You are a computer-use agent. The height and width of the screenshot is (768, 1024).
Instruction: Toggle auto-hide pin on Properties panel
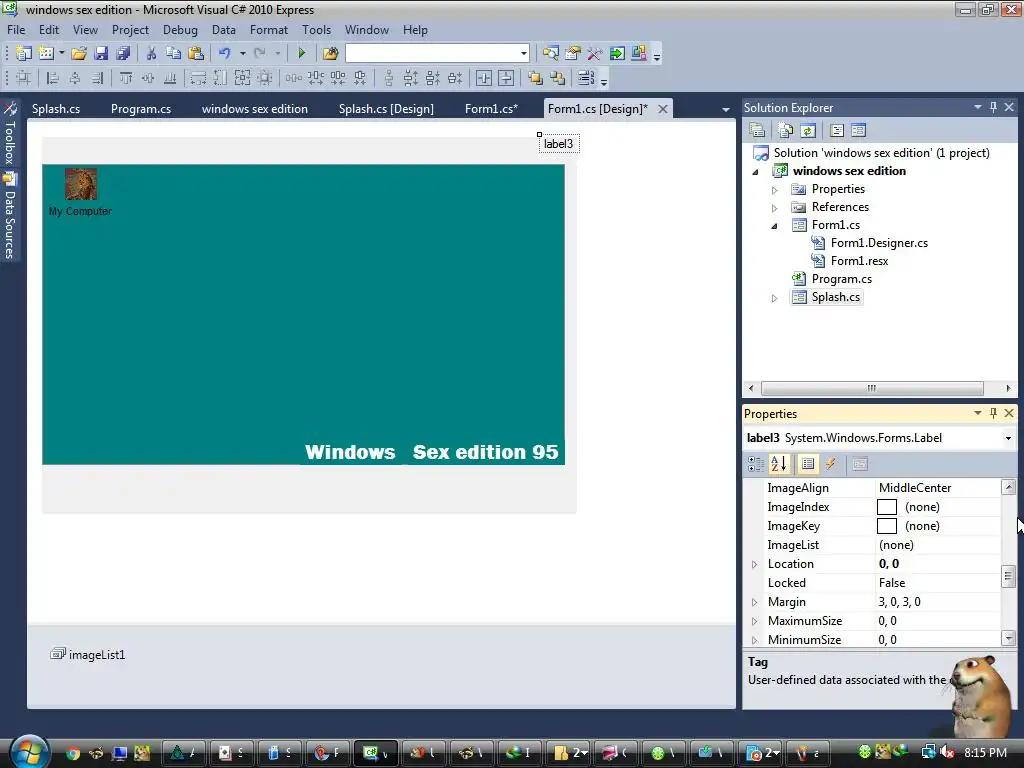pyautogui.click(x=993, y=413)
